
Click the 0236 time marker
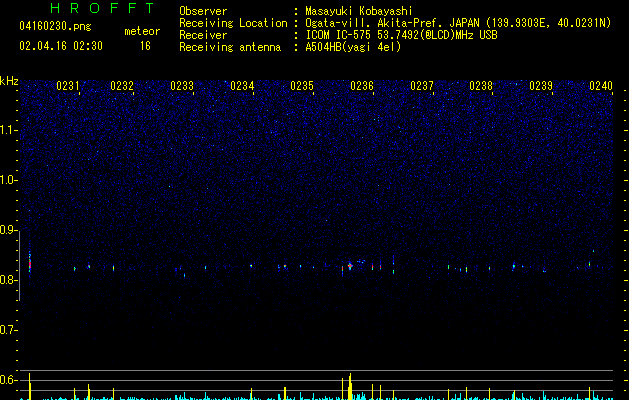(x=362, y=86)
